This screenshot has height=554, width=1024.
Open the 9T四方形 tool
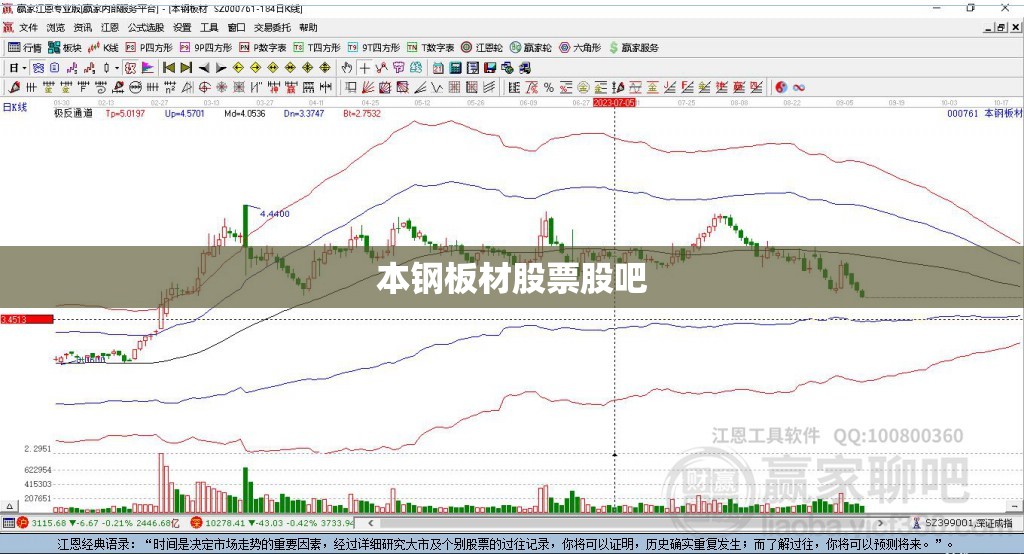[374, 48]
